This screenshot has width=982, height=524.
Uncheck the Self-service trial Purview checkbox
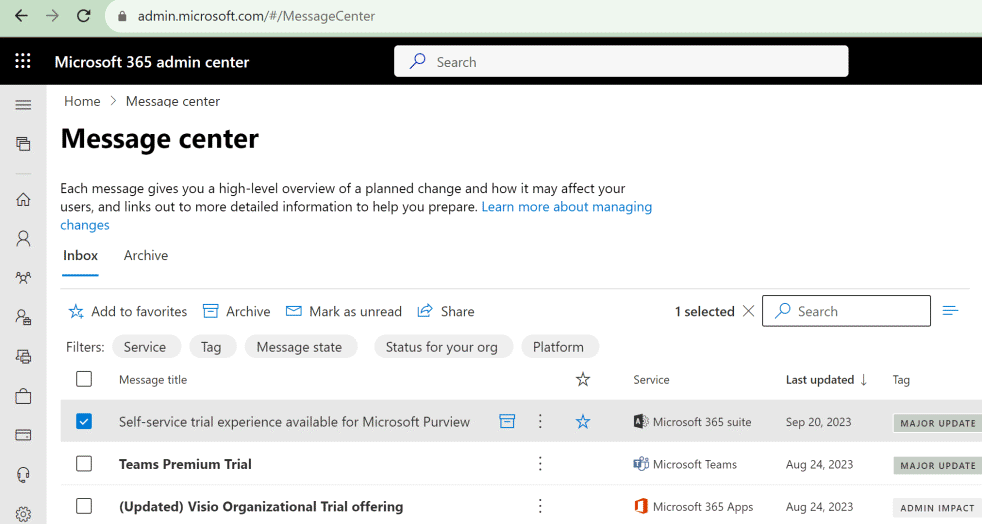click(x=84, y=421)
